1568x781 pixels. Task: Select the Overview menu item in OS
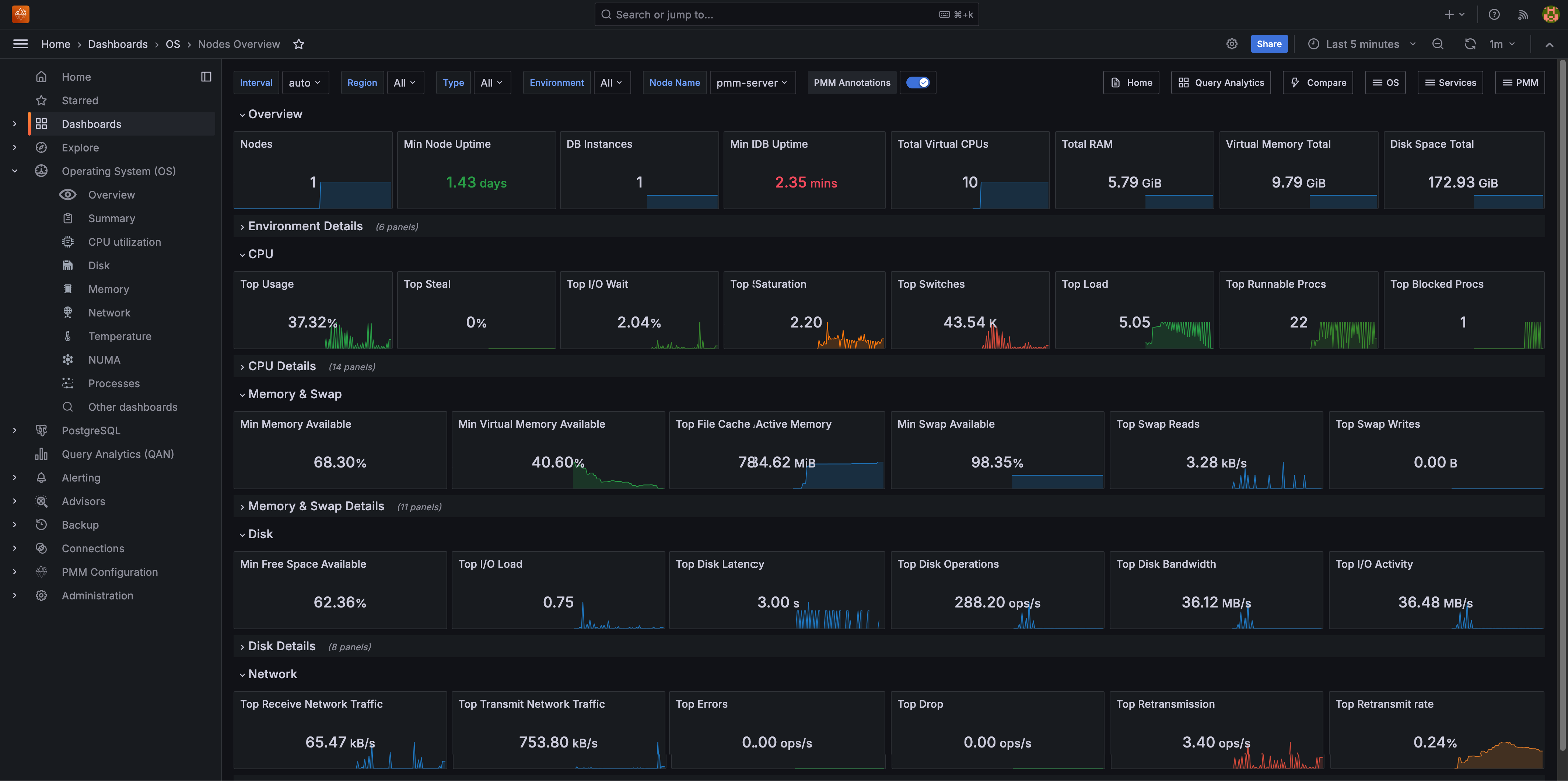[111, 195]
